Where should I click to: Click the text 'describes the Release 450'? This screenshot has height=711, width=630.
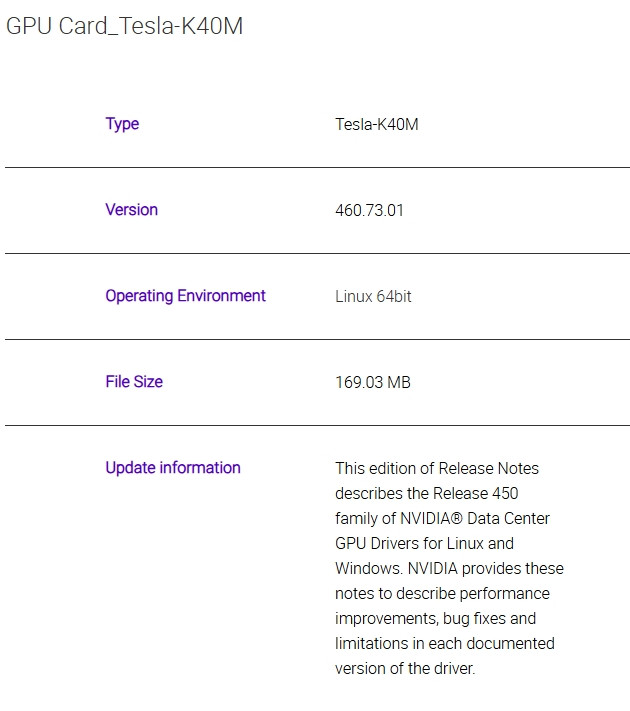click(x=426, y=494)
